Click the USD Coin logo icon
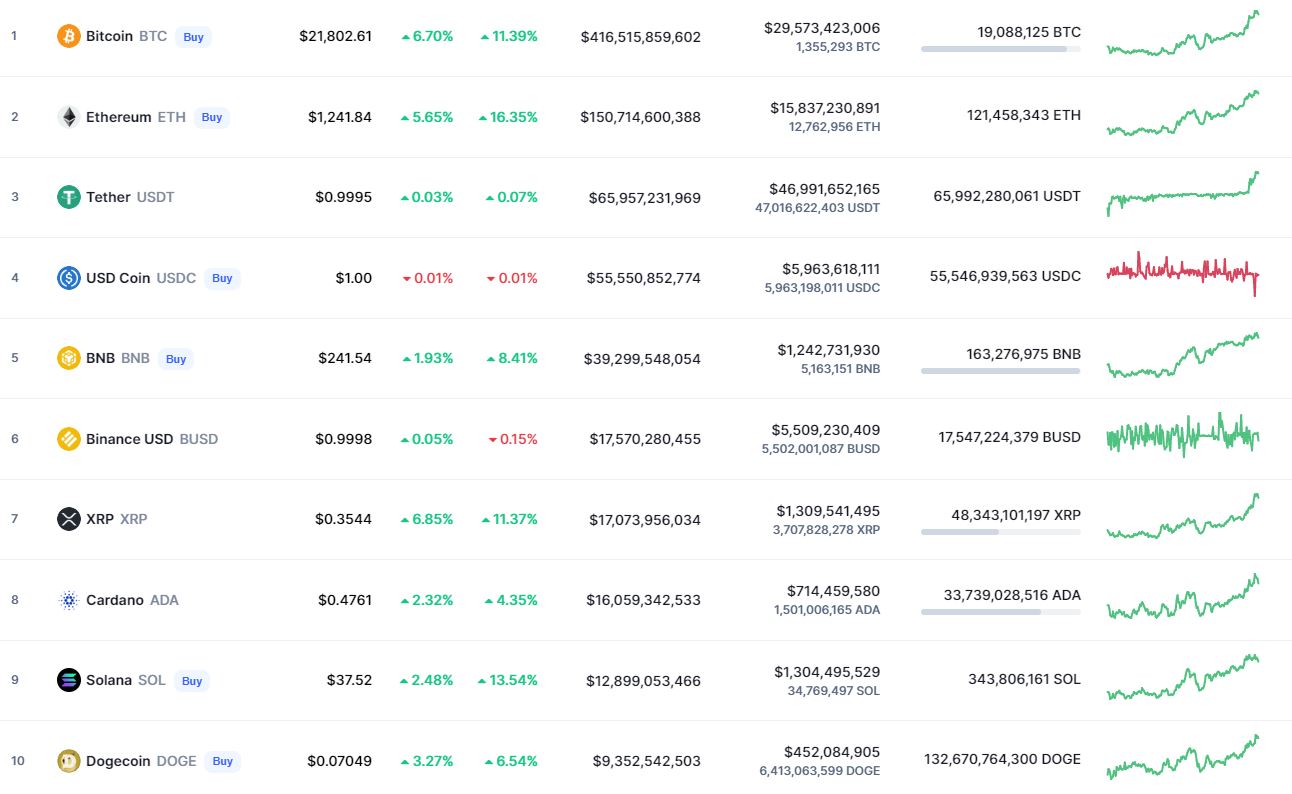This screenshot has height=794, width=1292. click(x=69, y=278)
